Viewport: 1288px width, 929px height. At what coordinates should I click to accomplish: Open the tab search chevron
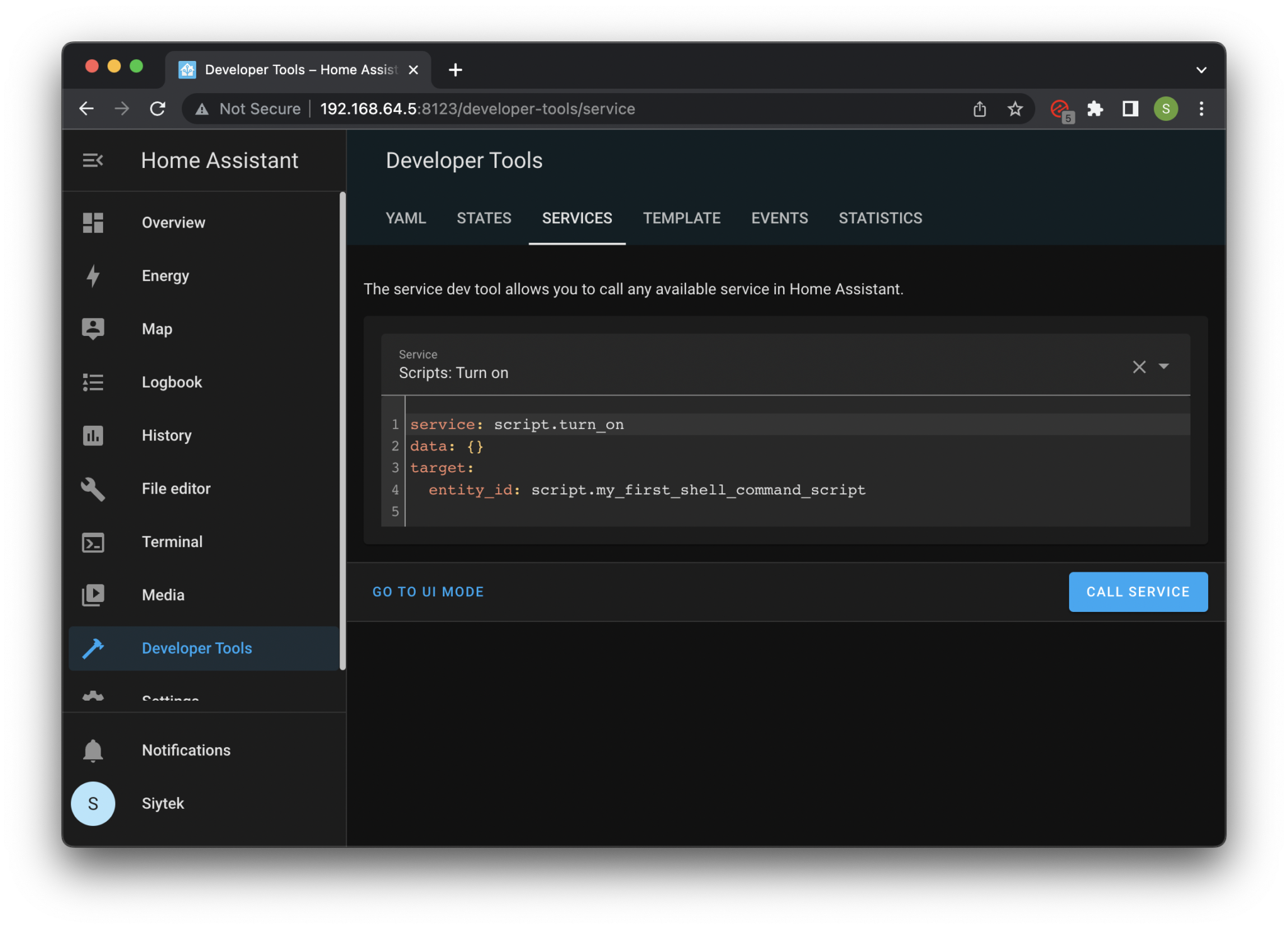[1201, 70]
